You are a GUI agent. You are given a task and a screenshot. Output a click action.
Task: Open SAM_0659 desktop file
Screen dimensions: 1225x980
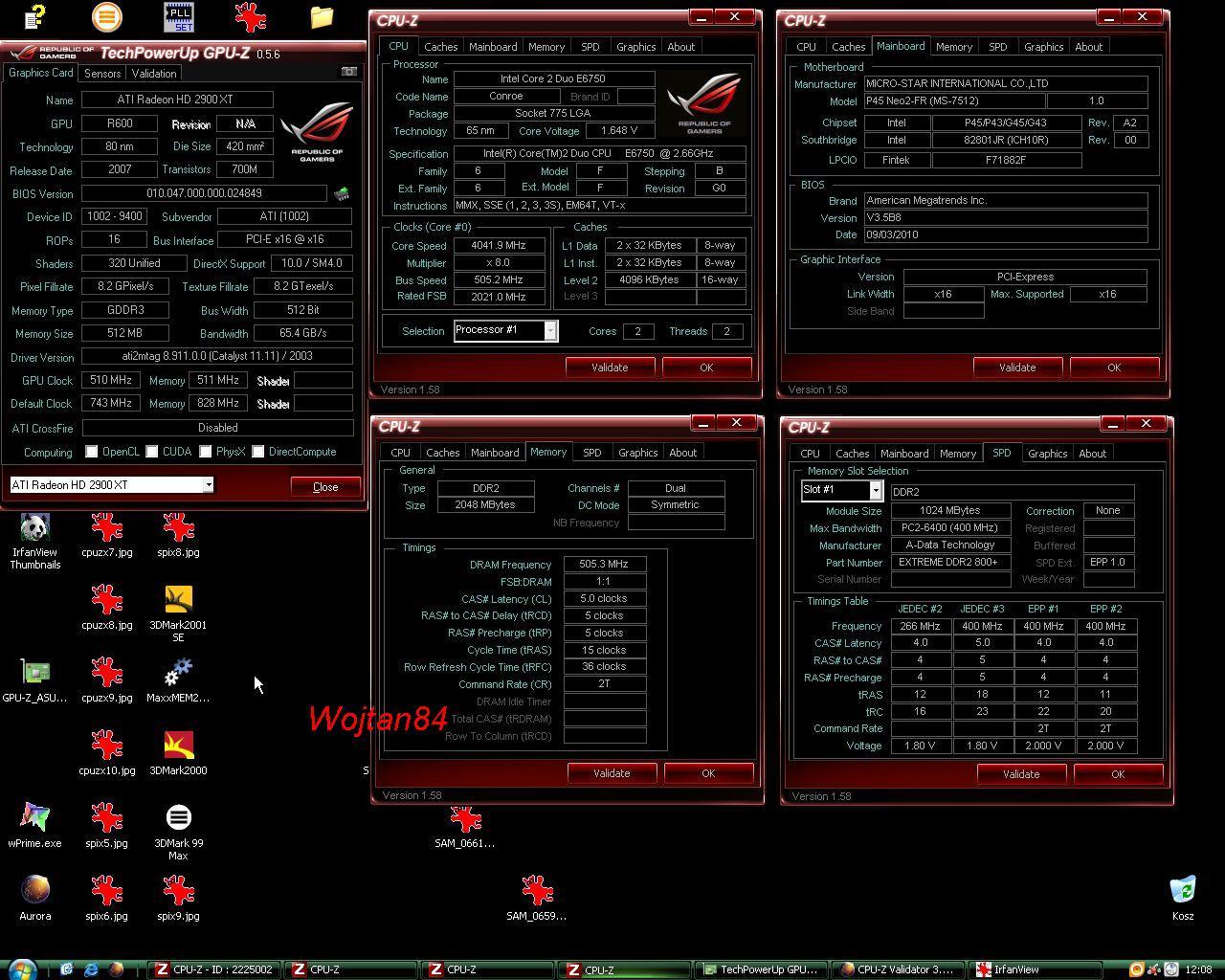pos(537,899)
